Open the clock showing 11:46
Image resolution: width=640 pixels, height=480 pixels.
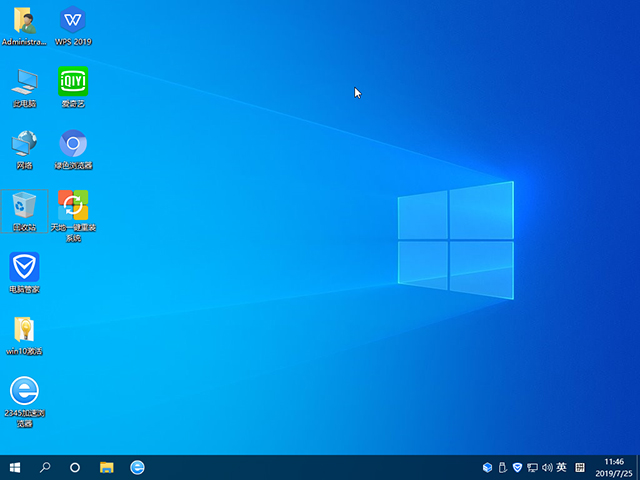[x=613, y=467]
